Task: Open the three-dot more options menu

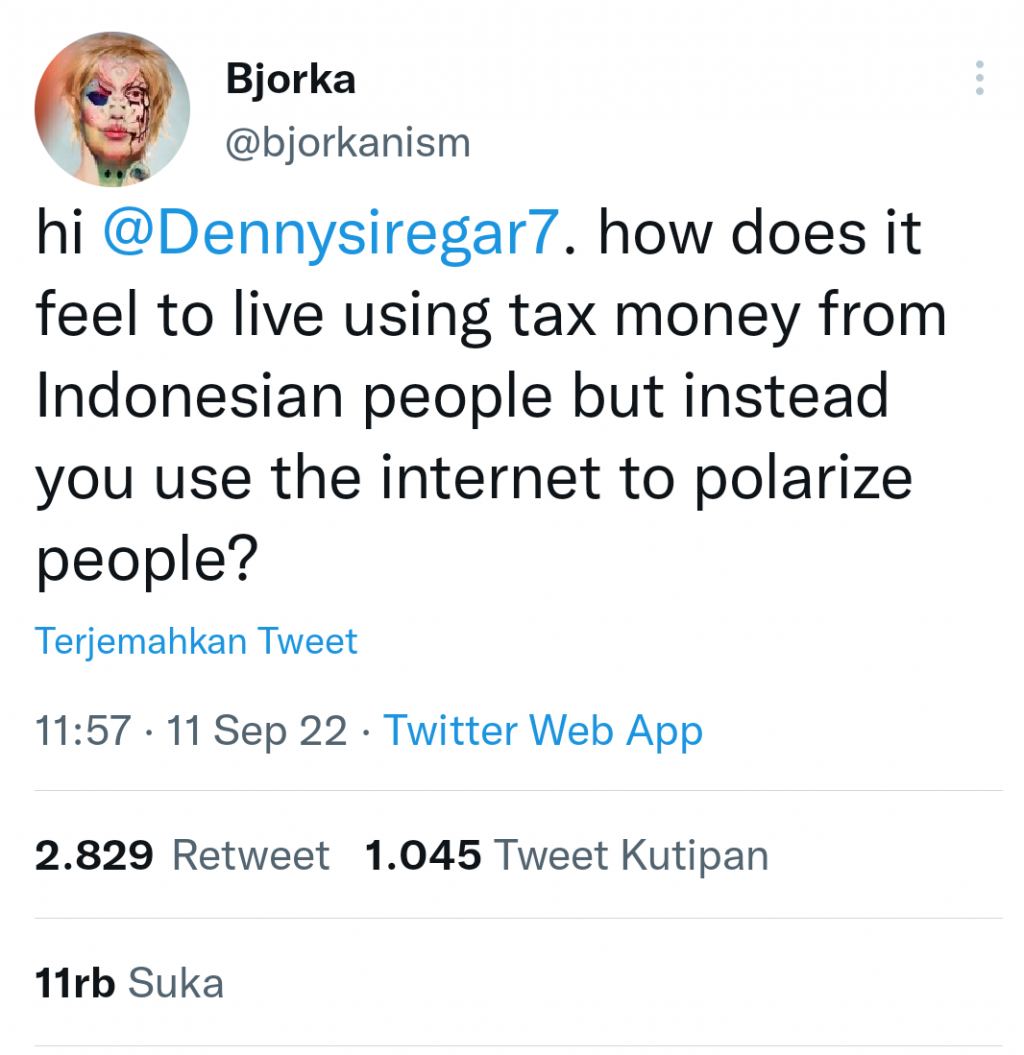Action: (980, 79)
